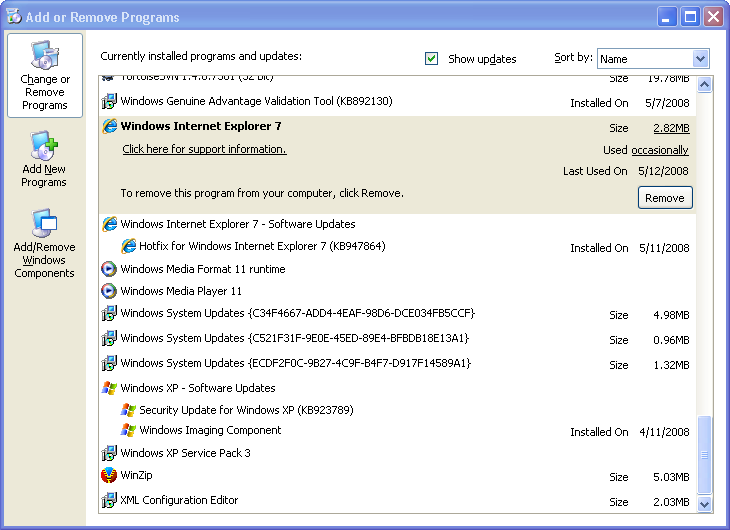This screenshot has height=530, width=730.
Task: Select Windows Genuine Advantage Validation Tool (KB892130) row
Action: pos(397,101)
